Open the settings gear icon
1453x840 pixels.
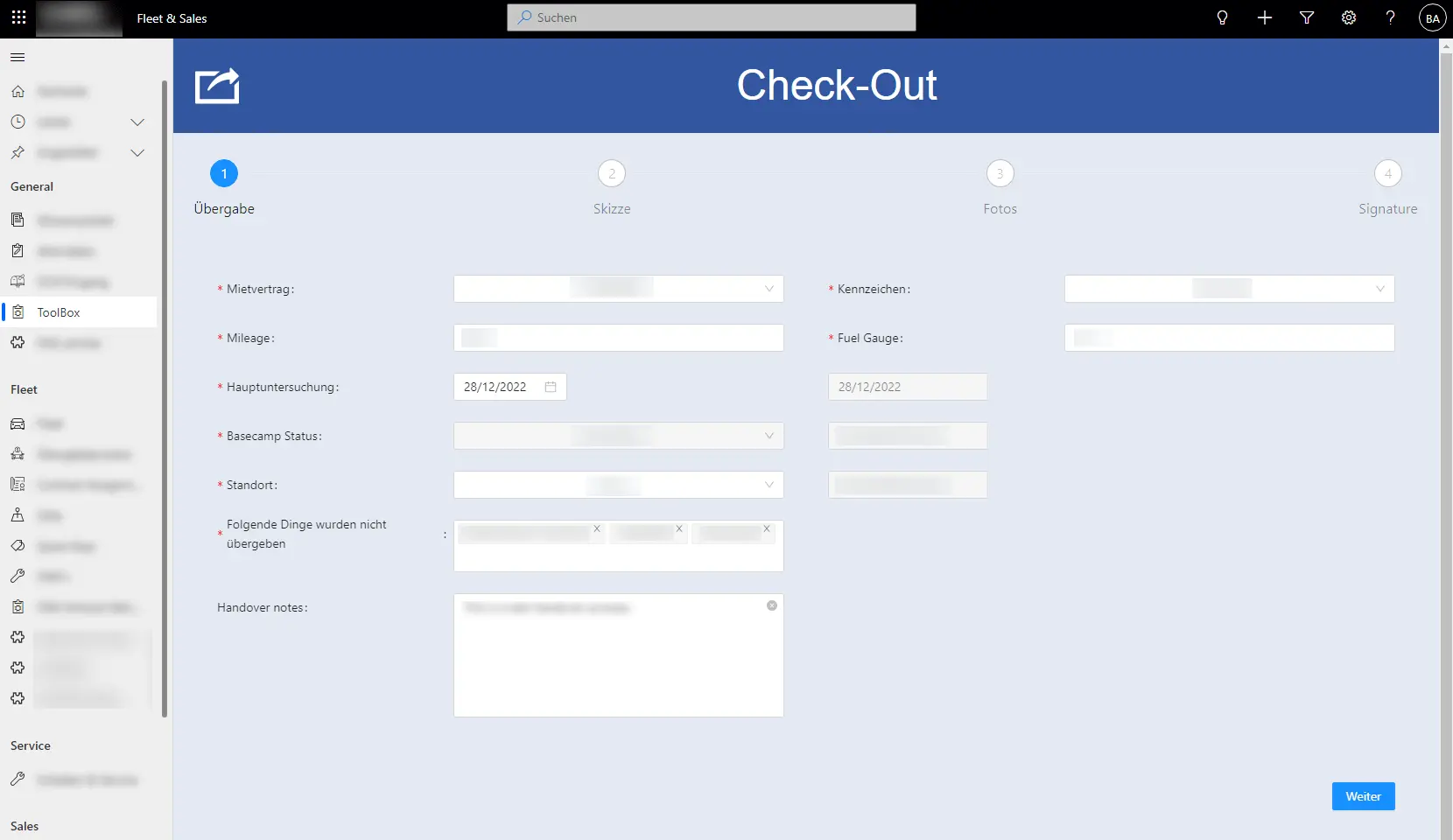tap(1348, 17)
